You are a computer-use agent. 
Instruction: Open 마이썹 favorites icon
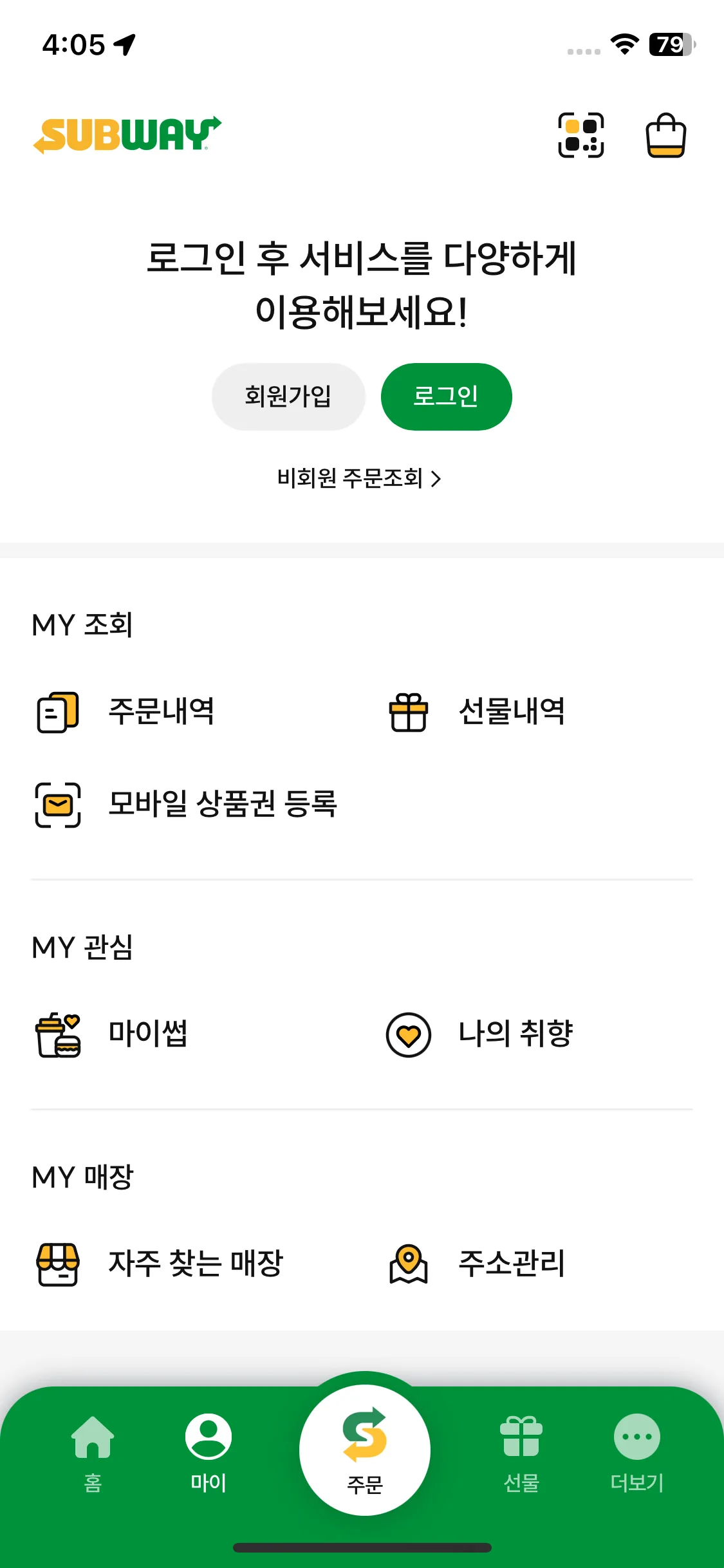(x=58, y=1034)
